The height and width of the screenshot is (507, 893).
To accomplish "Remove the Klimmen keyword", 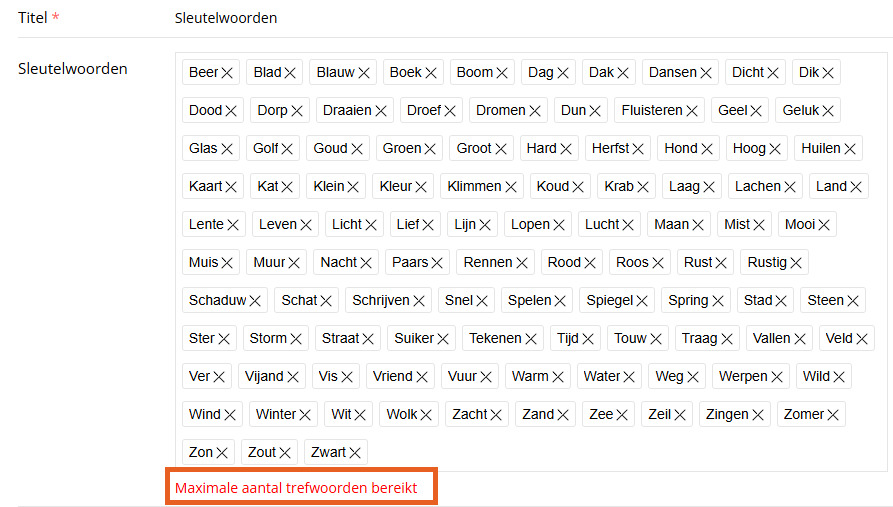I will [x=511, y=187].
